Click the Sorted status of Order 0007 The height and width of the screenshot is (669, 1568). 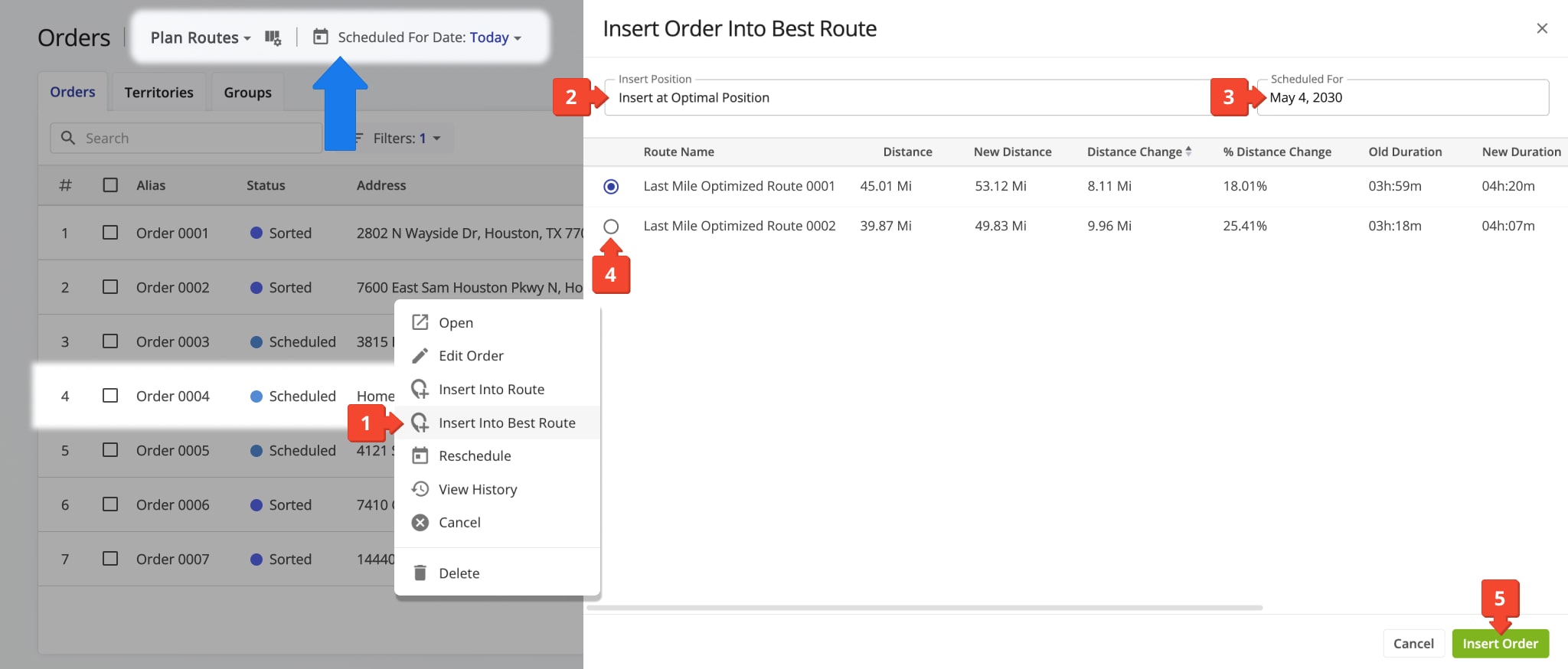click(x=290, y=559)
